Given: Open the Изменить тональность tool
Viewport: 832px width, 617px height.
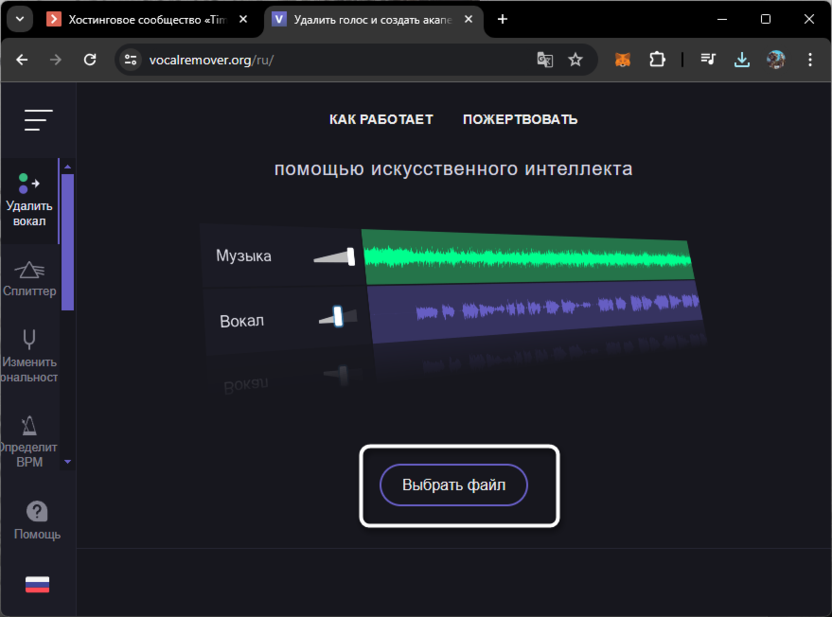Looking at the screenshot, I should point(29,356).
